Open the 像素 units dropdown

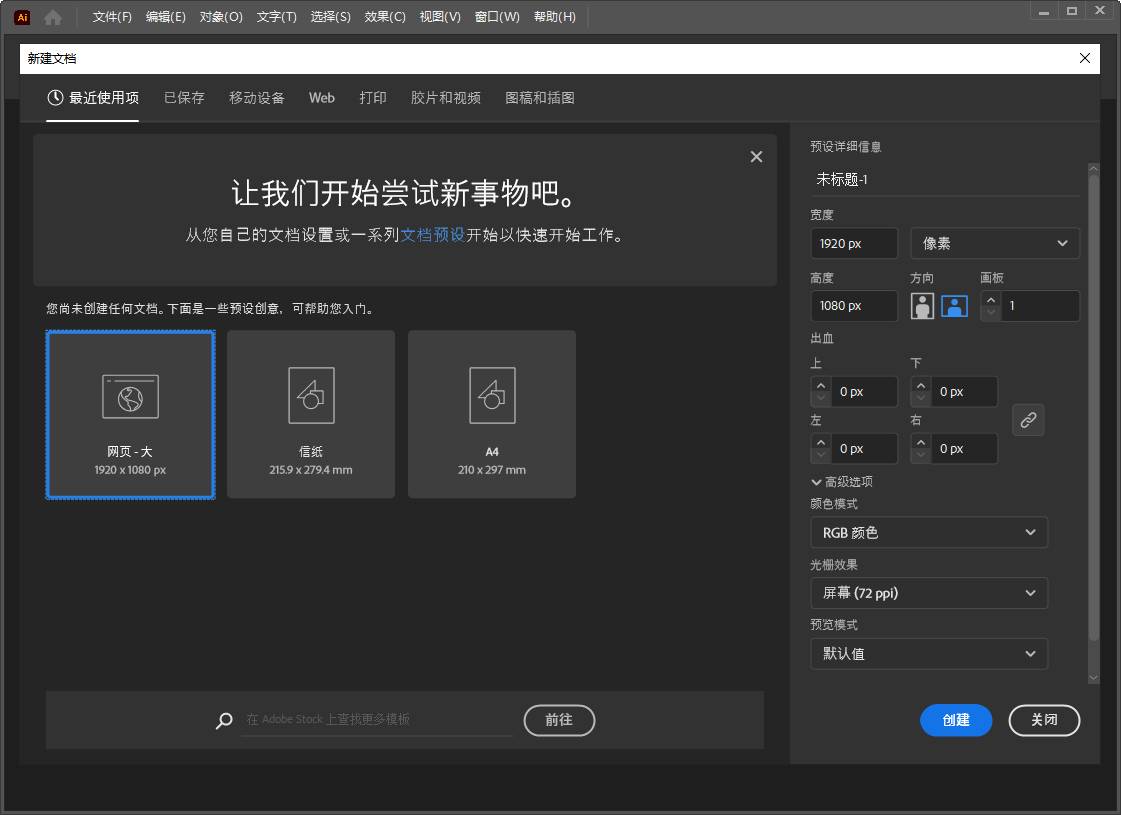click(x=994, y=243)
